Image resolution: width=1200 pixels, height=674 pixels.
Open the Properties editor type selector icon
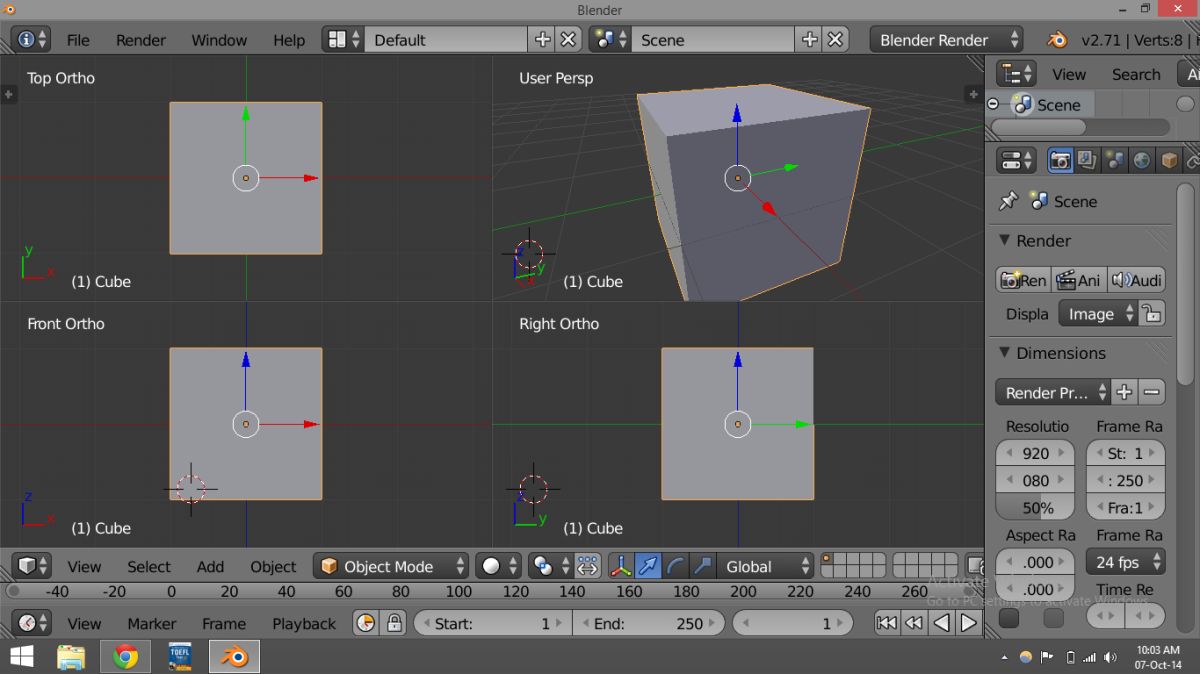point(1018,160)
